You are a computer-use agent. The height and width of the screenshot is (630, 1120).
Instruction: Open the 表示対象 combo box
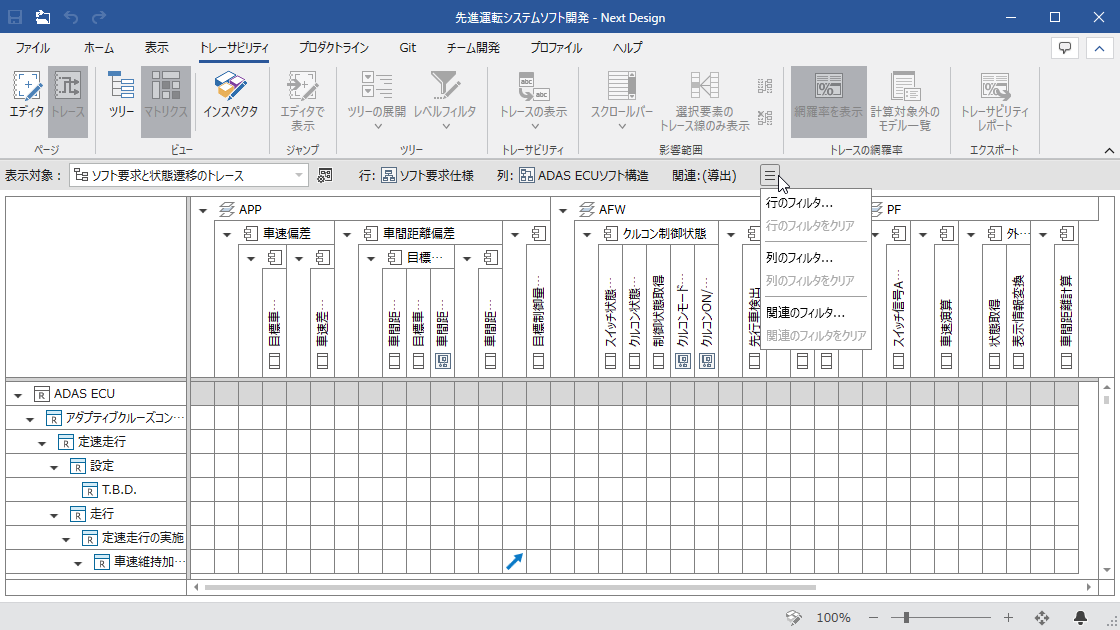[x=189, y=176]
